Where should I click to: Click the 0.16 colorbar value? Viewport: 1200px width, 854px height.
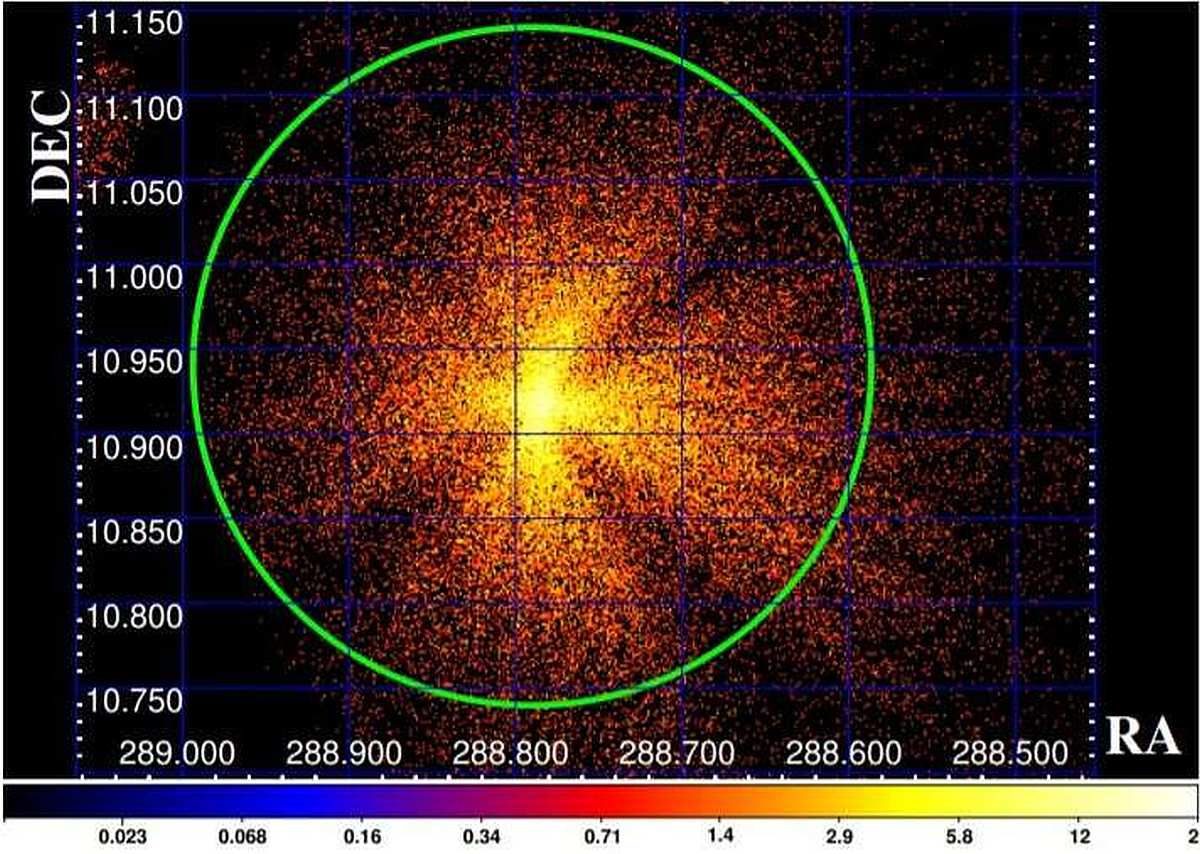tap(363, 836)
